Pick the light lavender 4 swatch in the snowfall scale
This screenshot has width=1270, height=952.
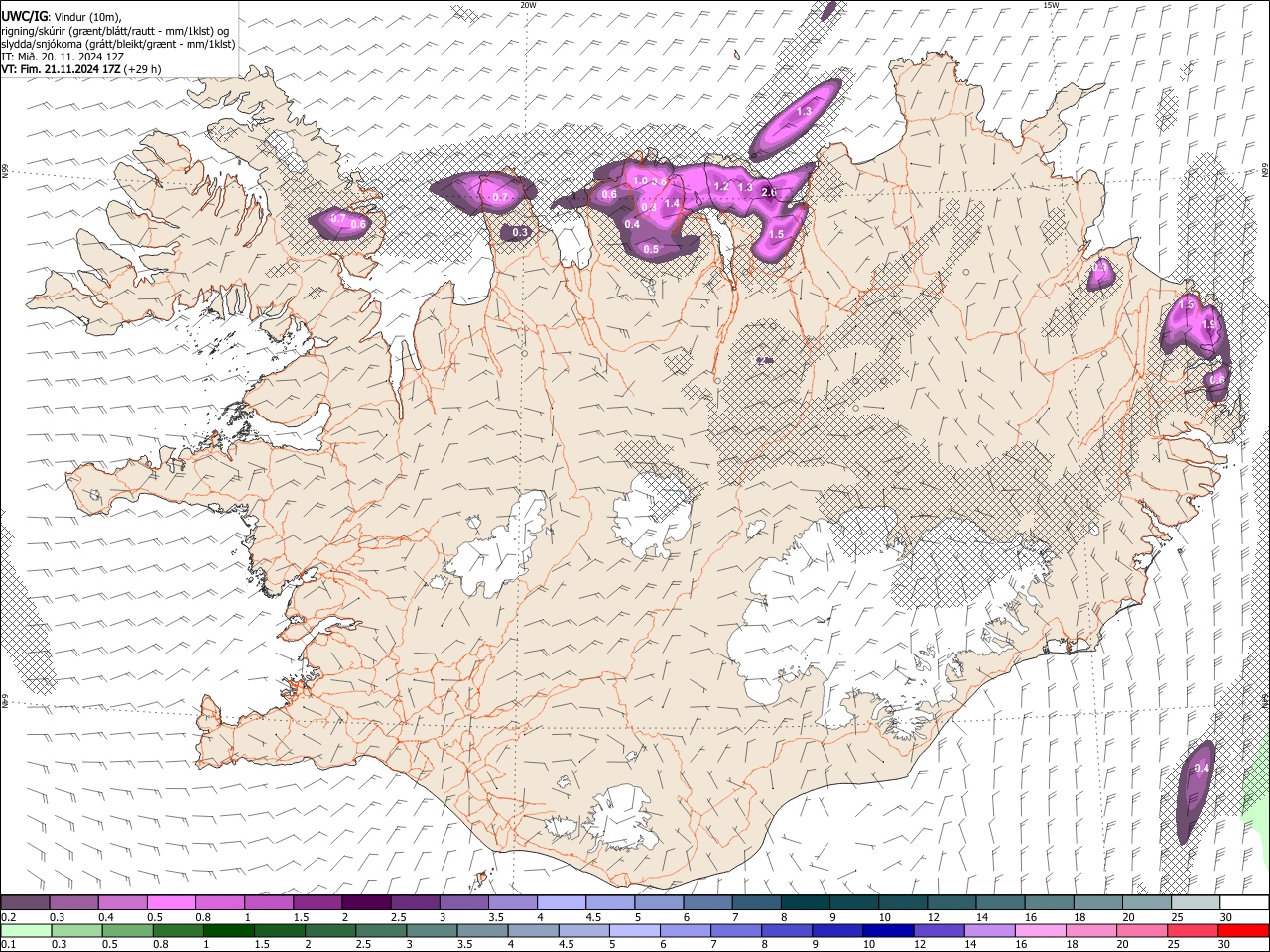[x=562, y=903]
